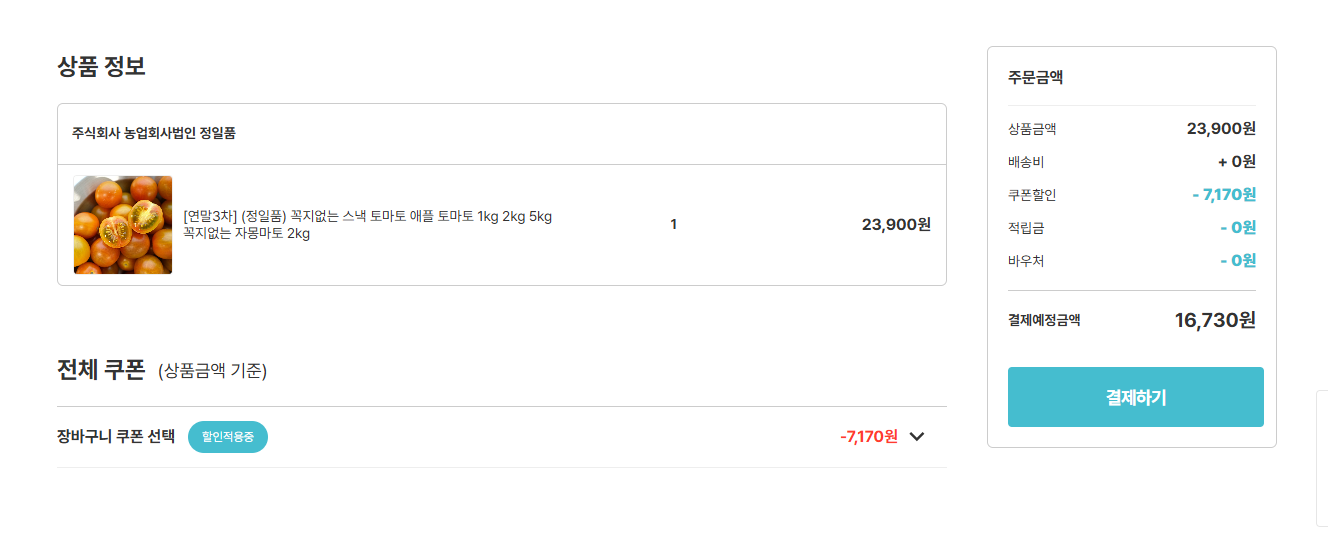Click the (상품금액 기준) note text

click(x=212, y=372)
